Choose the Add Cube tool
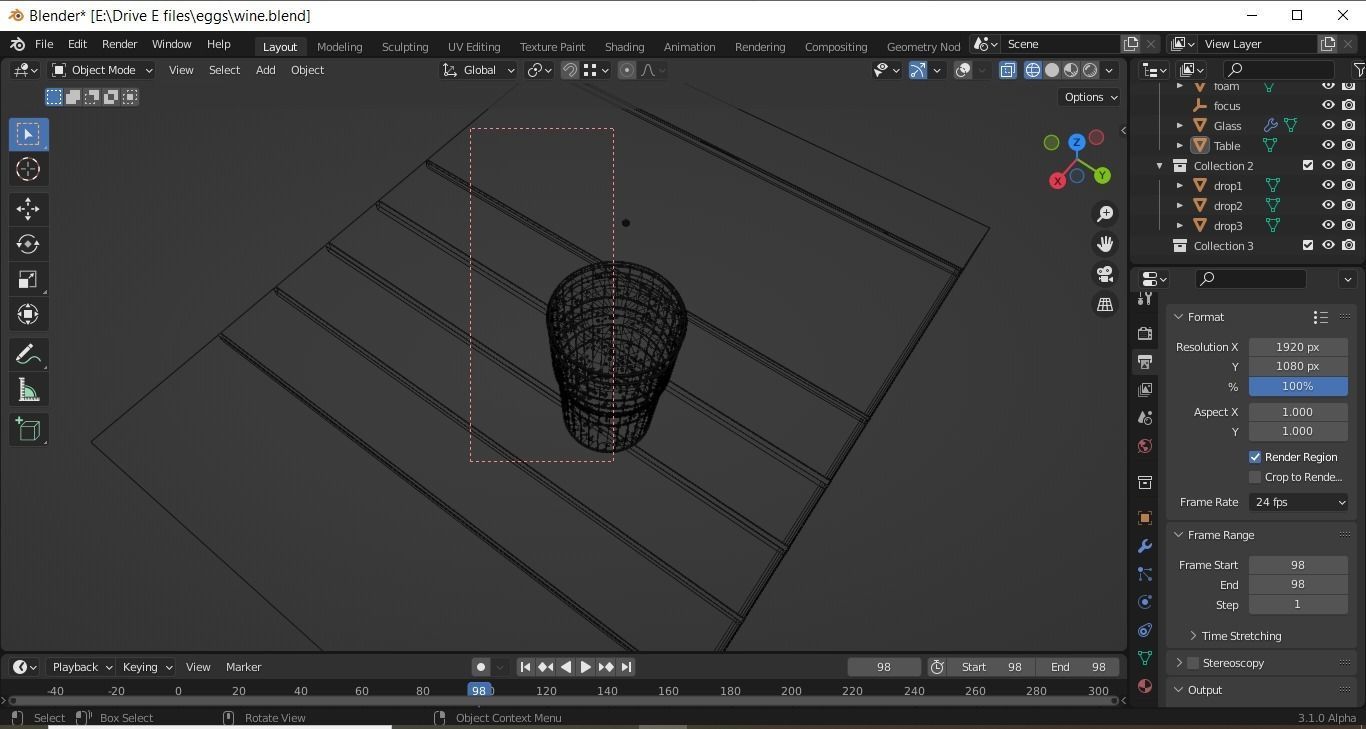1366x729 pixels. pos(28,430)
